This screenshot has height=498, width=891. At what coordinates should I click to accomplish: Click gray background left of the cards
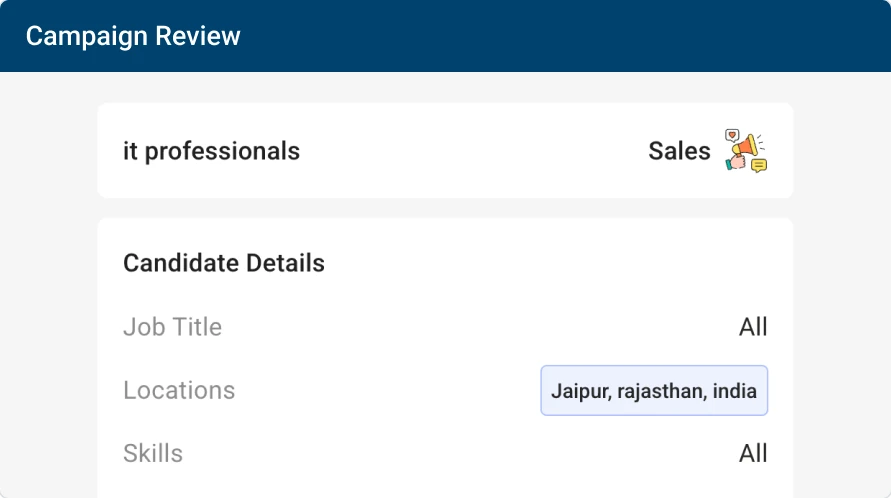click(48, 300)
